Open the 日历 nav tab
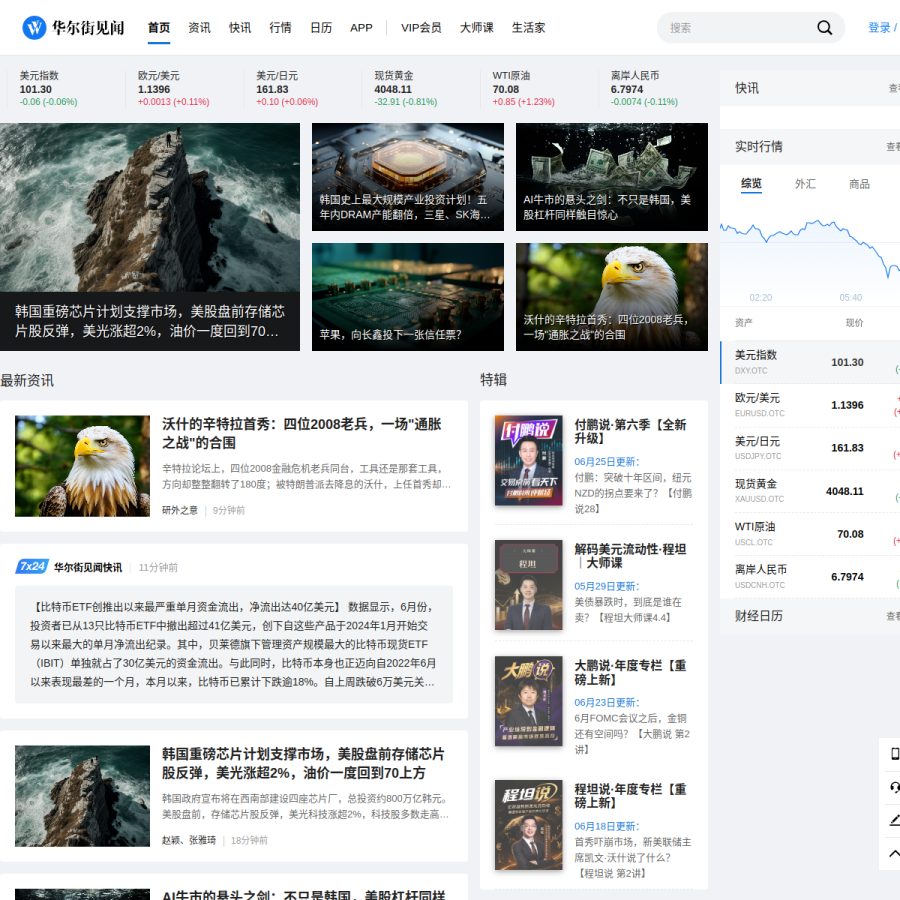The height and width of the screenshot is (900, 900). (321, 28)
